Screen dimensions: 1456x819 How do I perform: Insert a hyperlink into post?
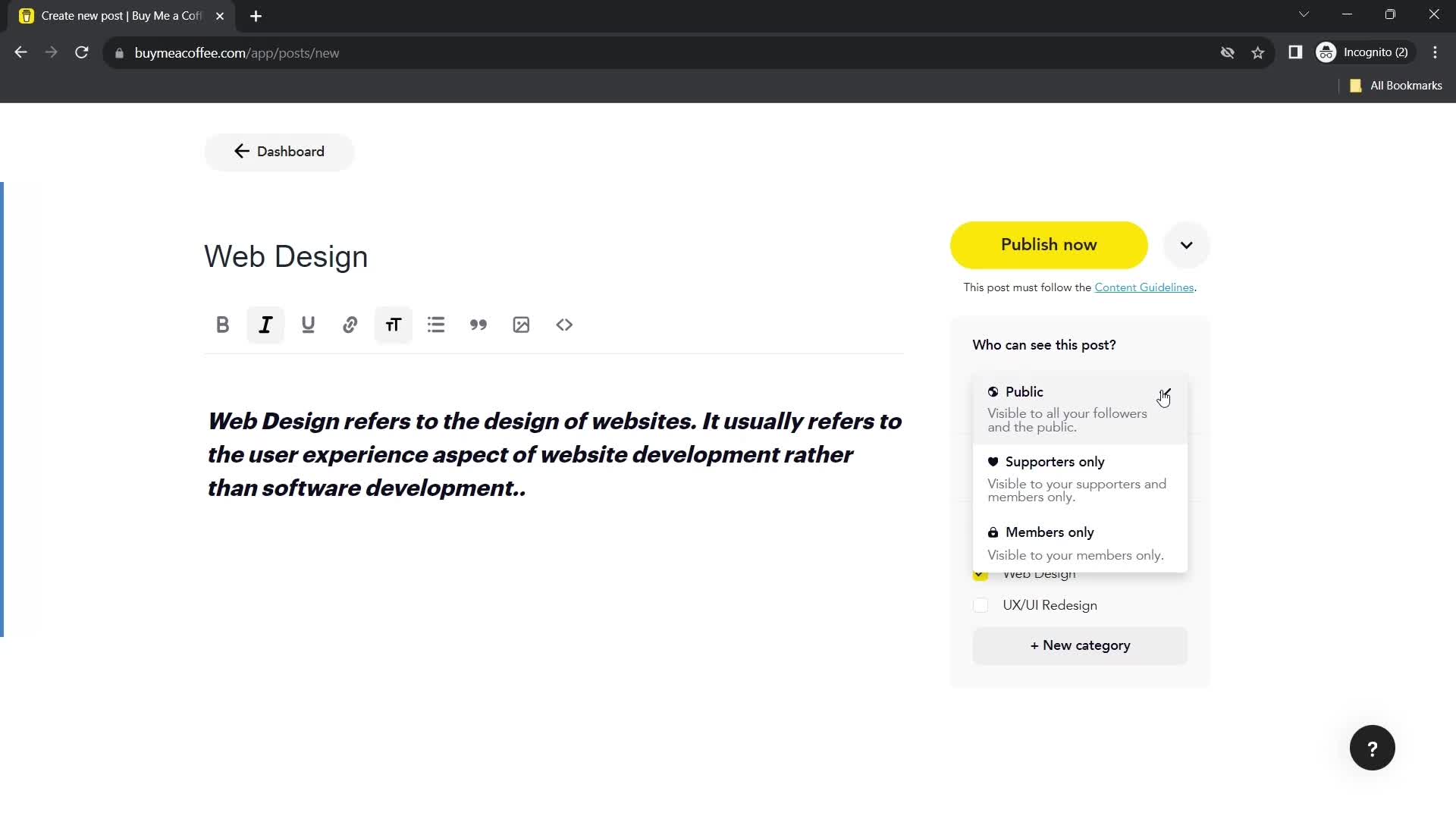point(350,324)
